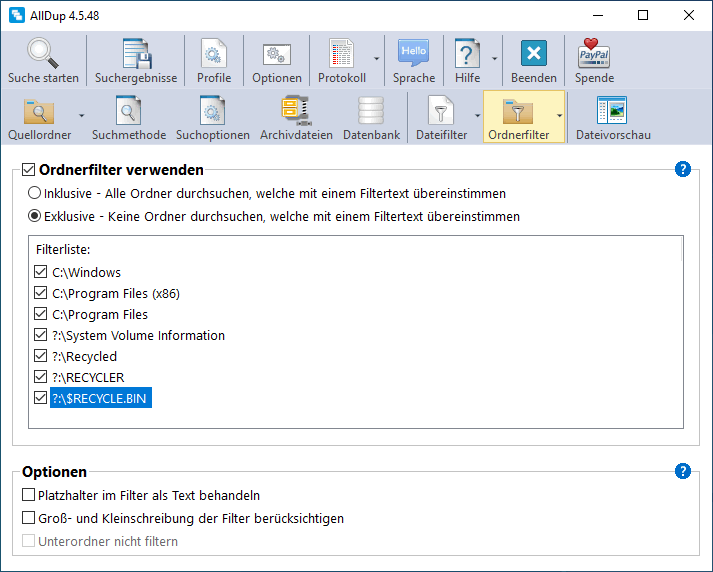The image size is (713, 572).
Task: Click the Sprache Hello icon
Action: tap(413, 53)
